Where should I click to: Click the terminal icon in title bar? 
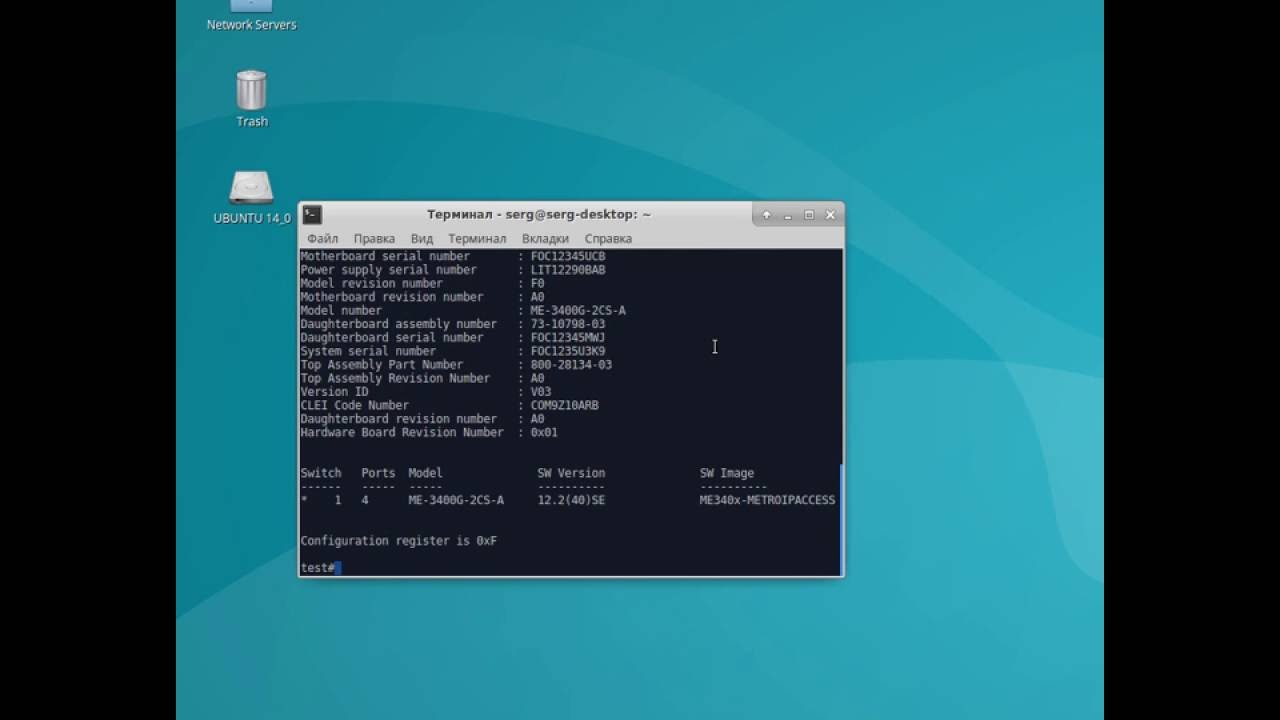coord(312,214)
